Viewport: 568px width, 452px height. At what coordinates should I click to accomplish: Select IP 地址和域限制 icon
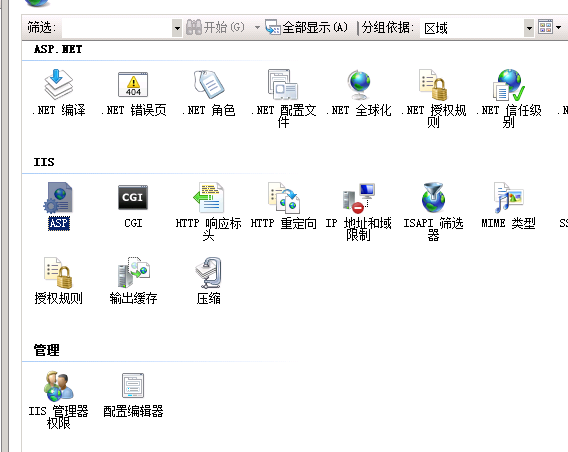click(358, 198)
